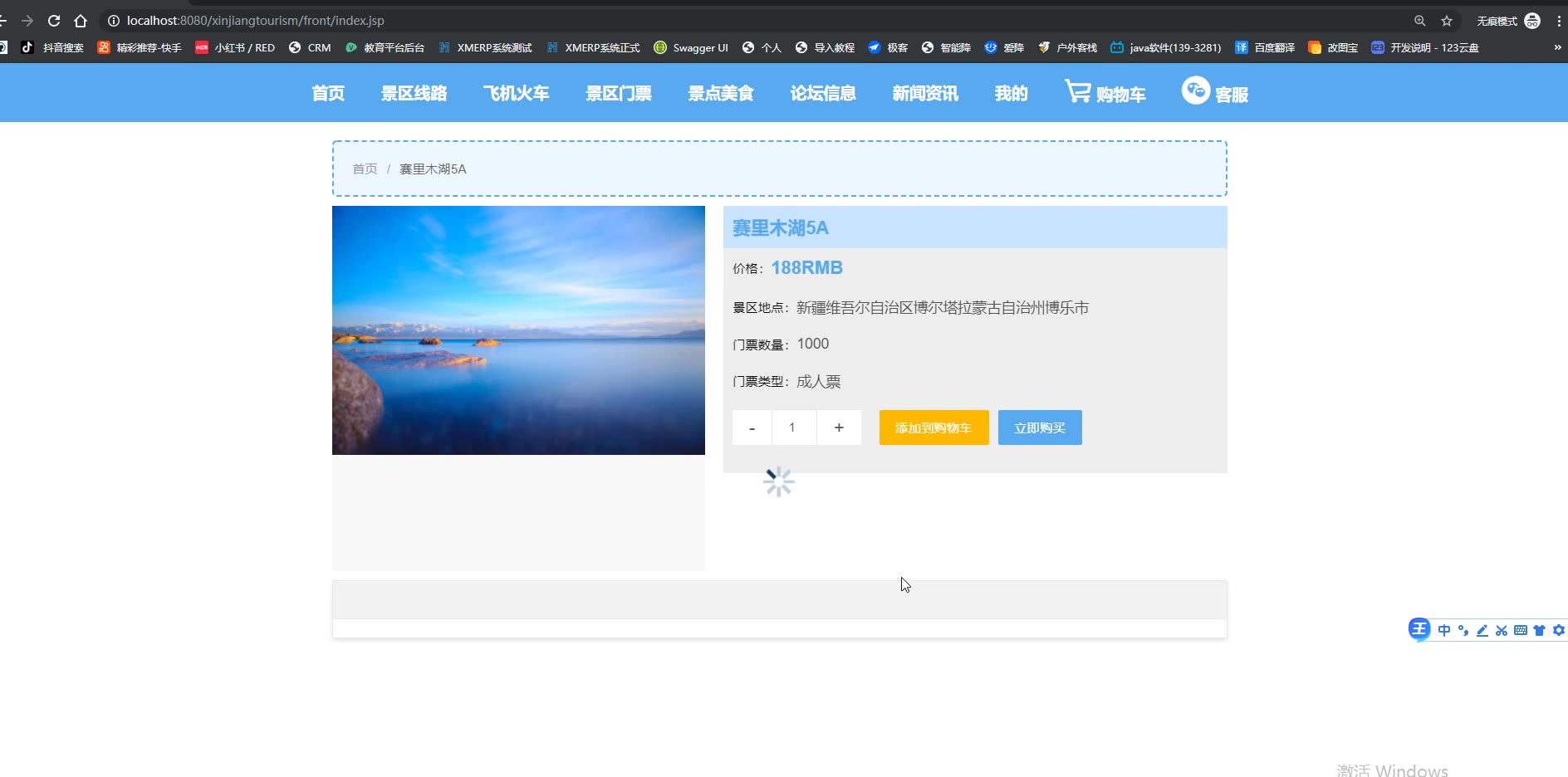Open the 抖音搜索 bookmark
1568x777 pixels.
53,48
